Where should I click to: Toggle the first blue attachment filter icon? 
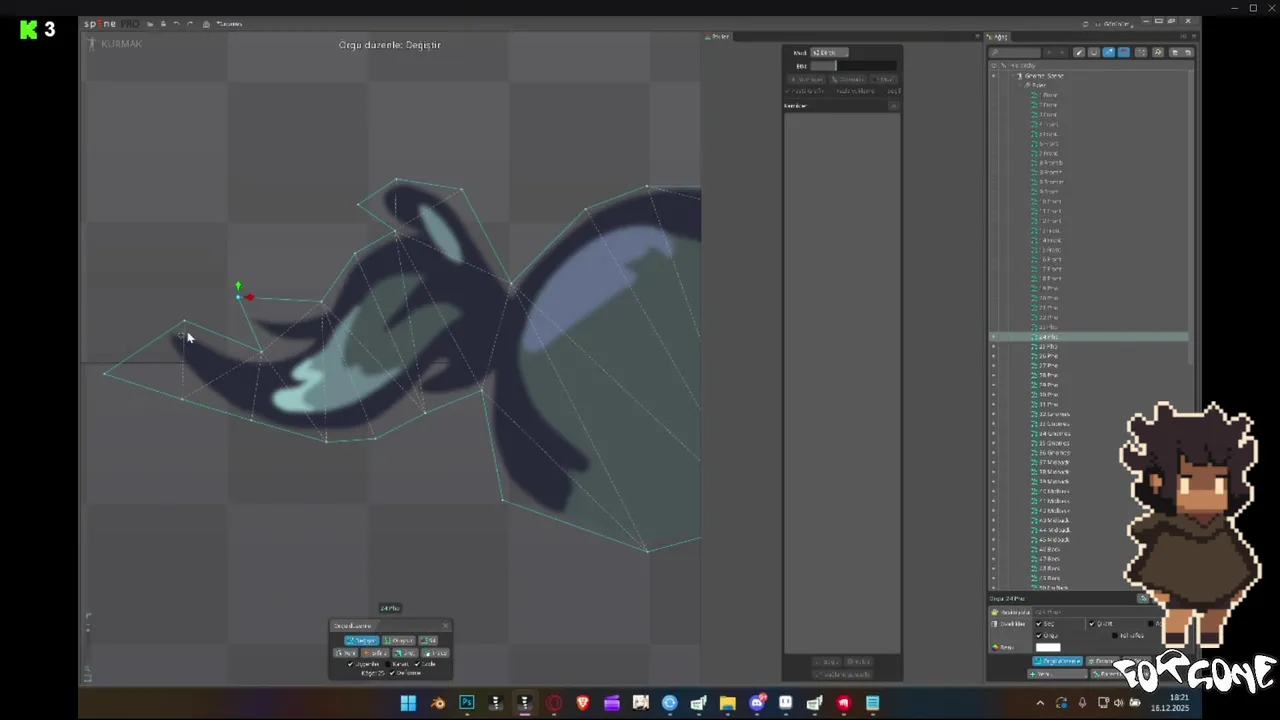[x=1109, y=52]
